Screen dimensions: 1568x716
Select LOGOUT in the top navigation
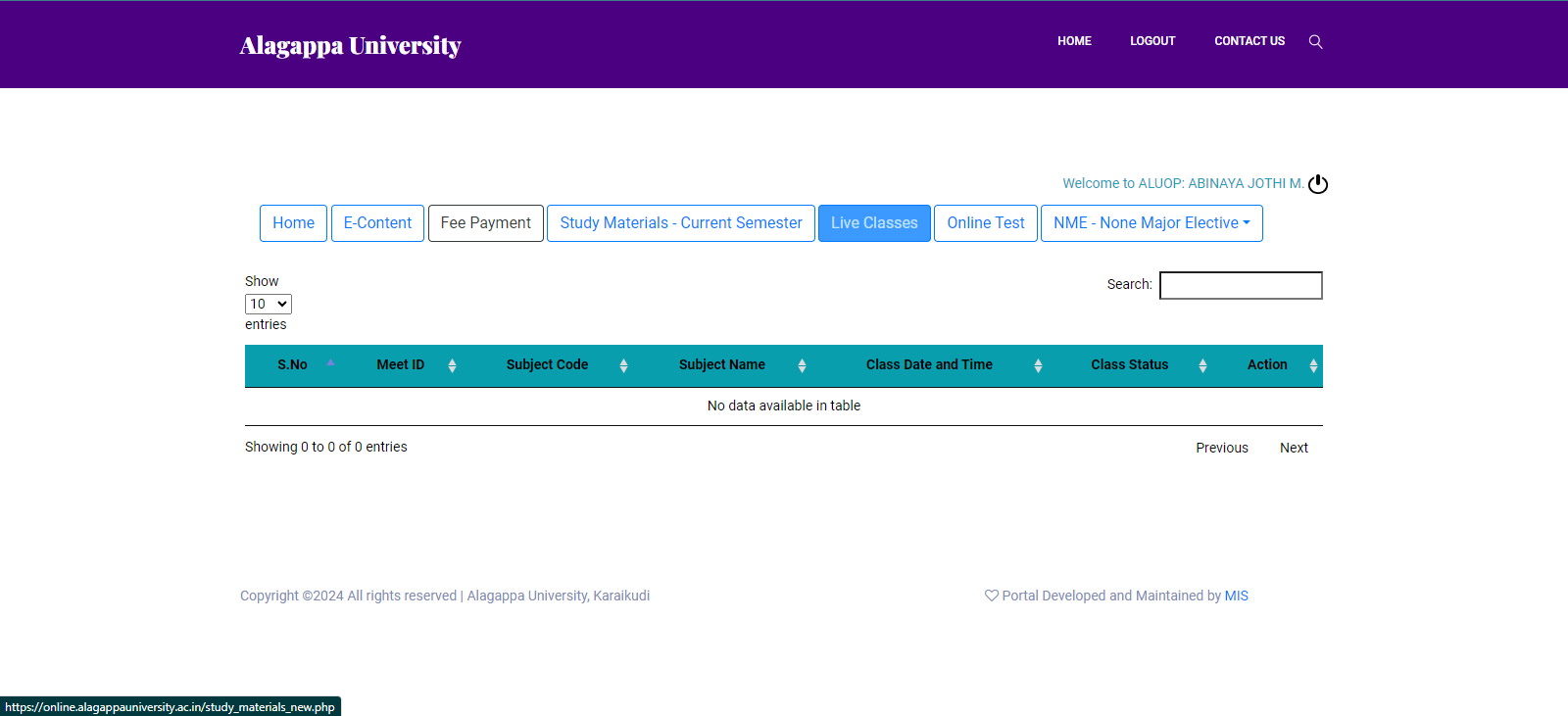point(1152,41)
